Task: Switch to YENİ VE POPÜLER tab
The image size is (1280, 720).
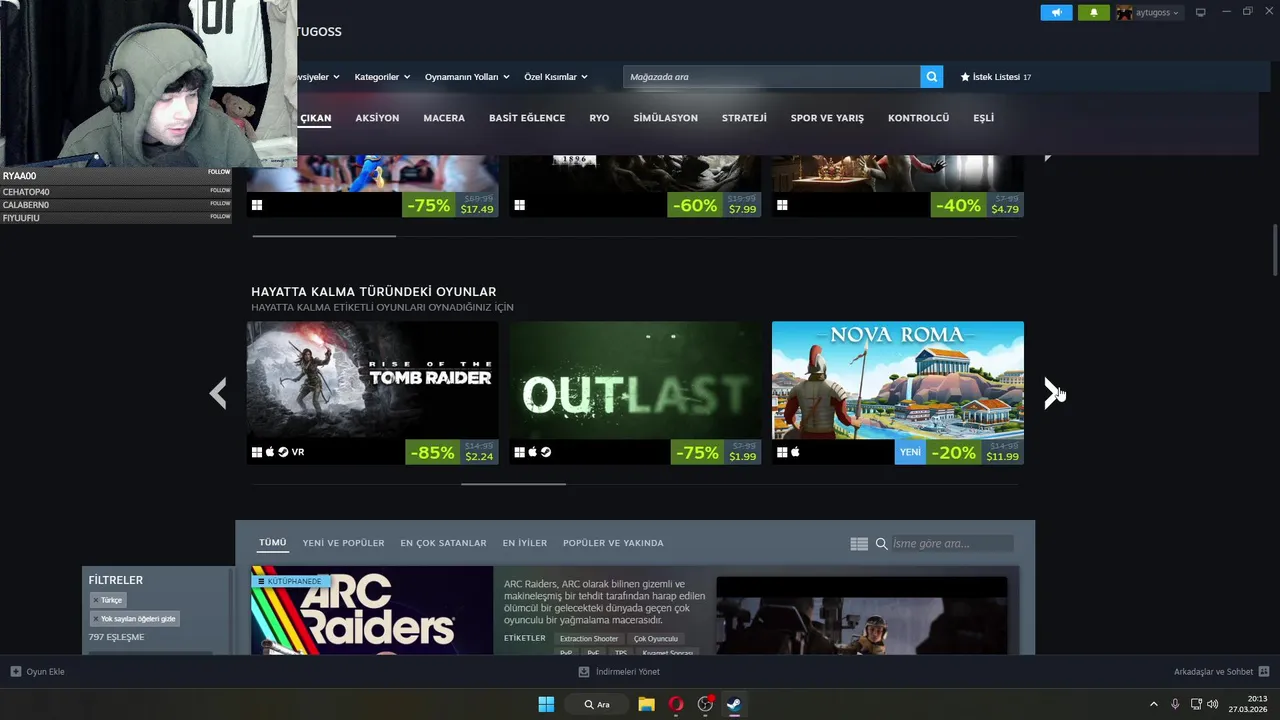Action: pyautogui.click(x=343, y=543)
